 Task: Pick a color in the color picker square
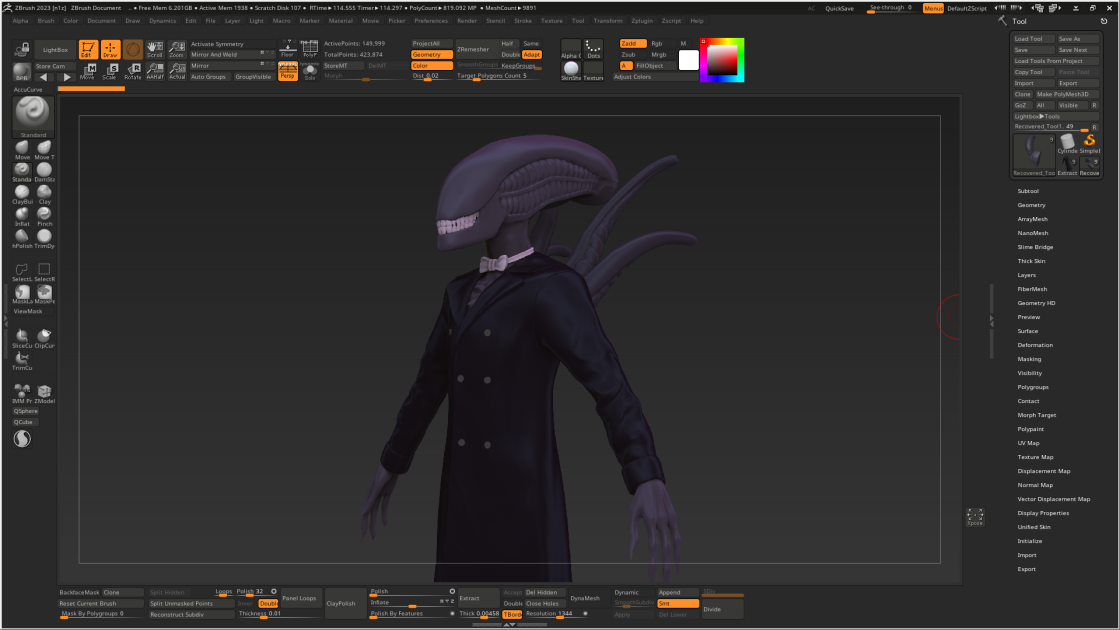click(x=722, y=60)
